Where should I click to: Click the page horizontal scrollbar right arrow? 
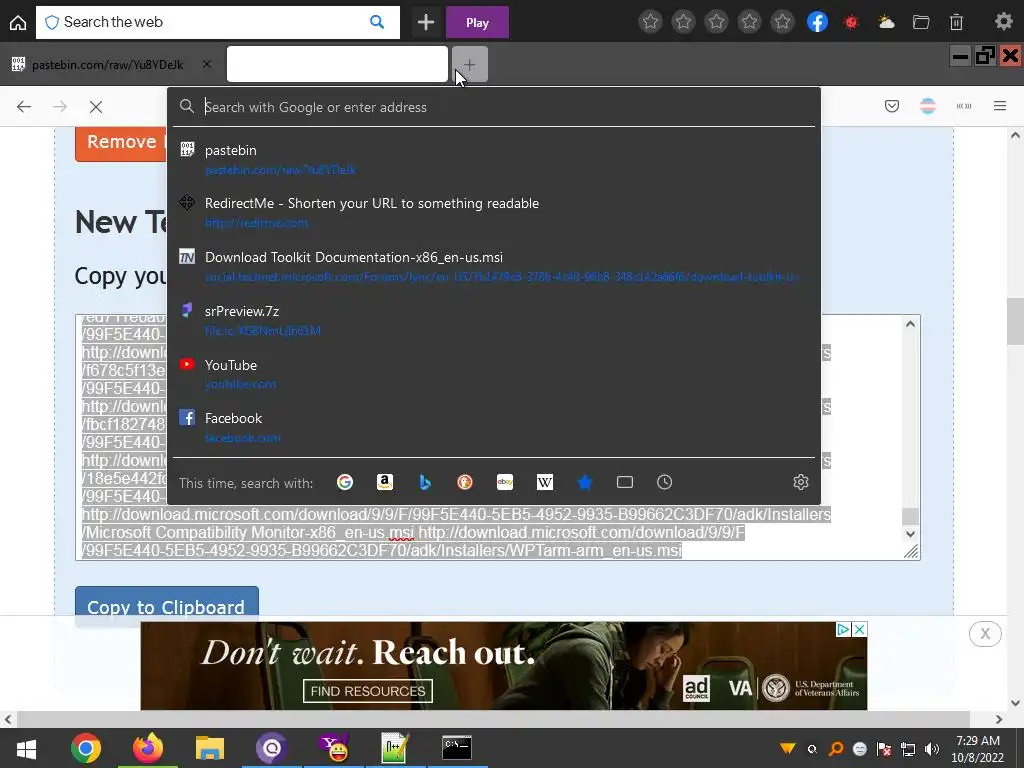(x=999, y=719)
